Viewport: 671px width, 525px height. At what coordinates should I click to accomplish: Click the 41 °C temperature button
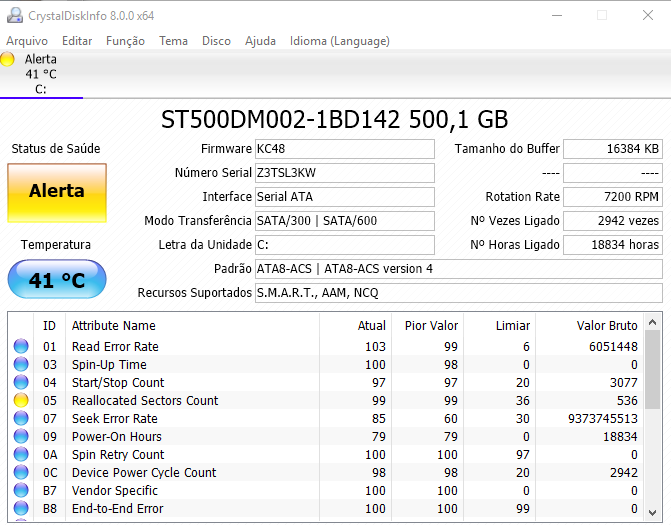[x=57, y=279]
